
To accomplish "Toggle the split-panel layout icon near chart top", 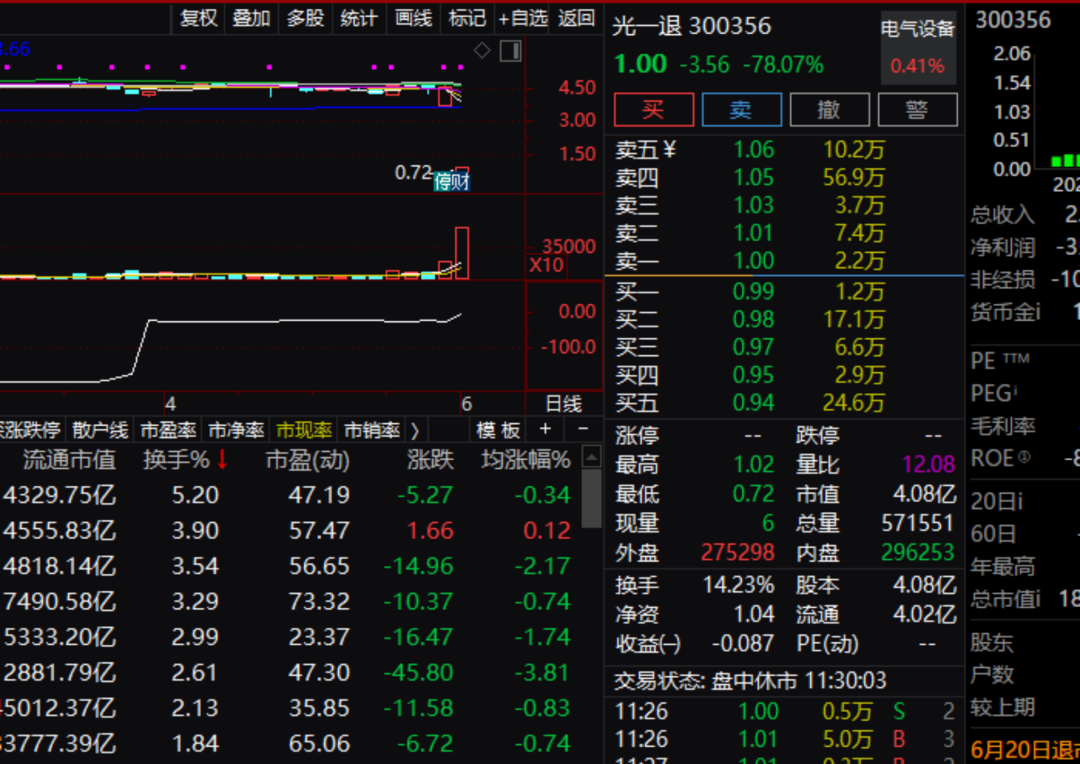I will pos(511,50).
